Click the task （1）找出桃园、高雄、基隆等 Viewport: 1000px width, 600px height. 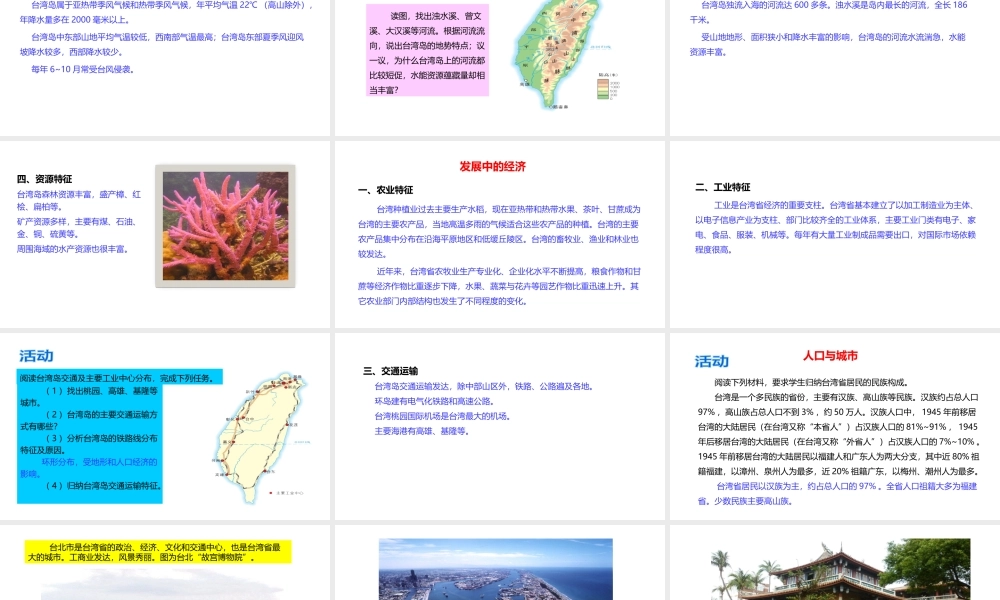[101, 390]
